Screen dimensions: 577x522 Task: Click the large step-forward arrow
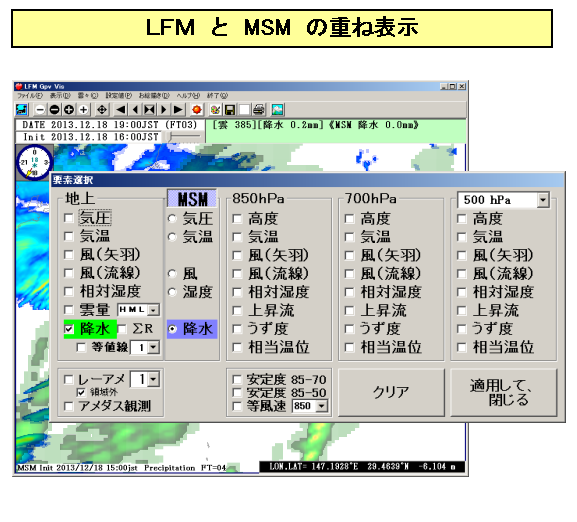tap(178, 110)
